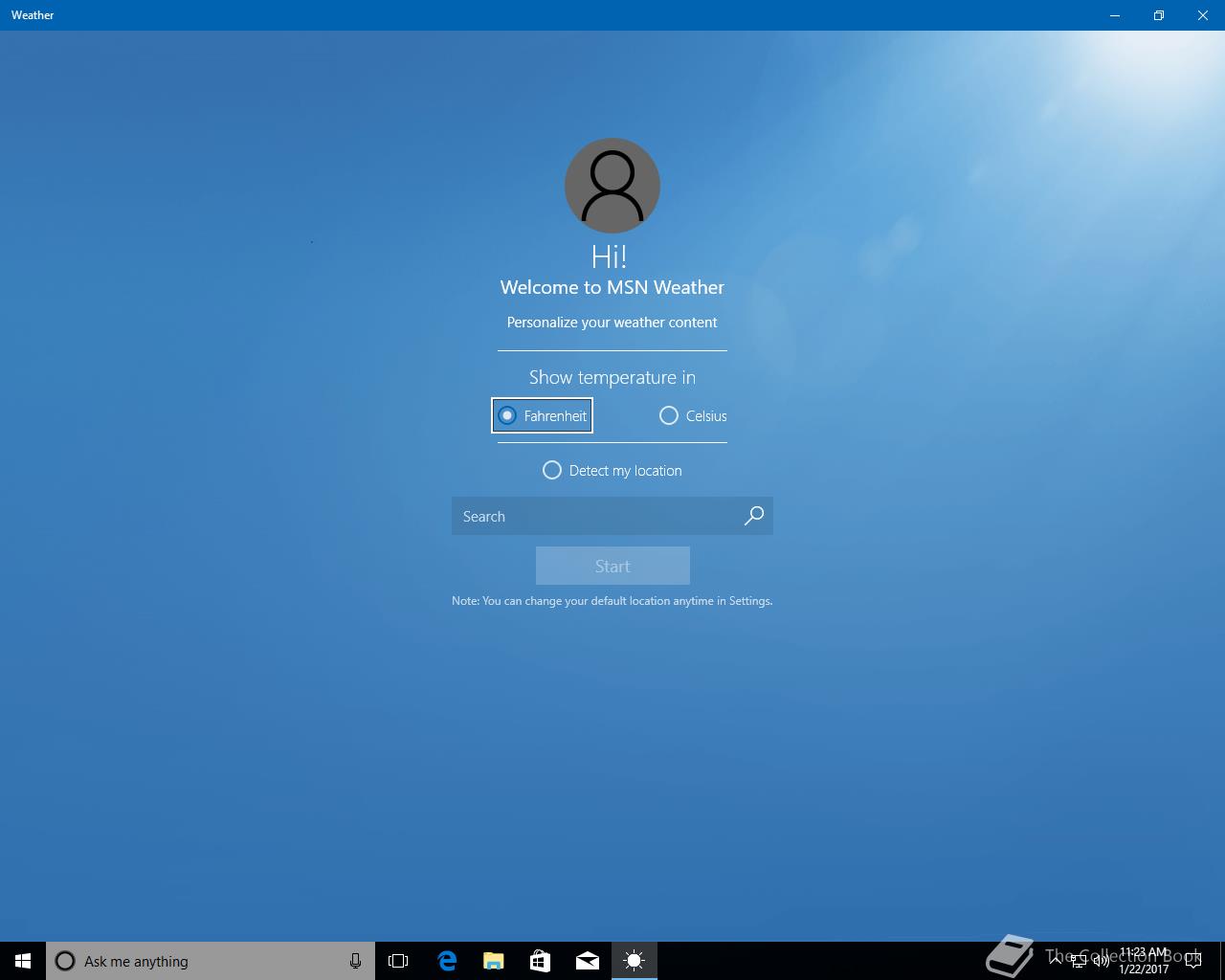Minimize the Weather window
Image resolution: width=1225 pixels, height=980 pixels.
1115,15
